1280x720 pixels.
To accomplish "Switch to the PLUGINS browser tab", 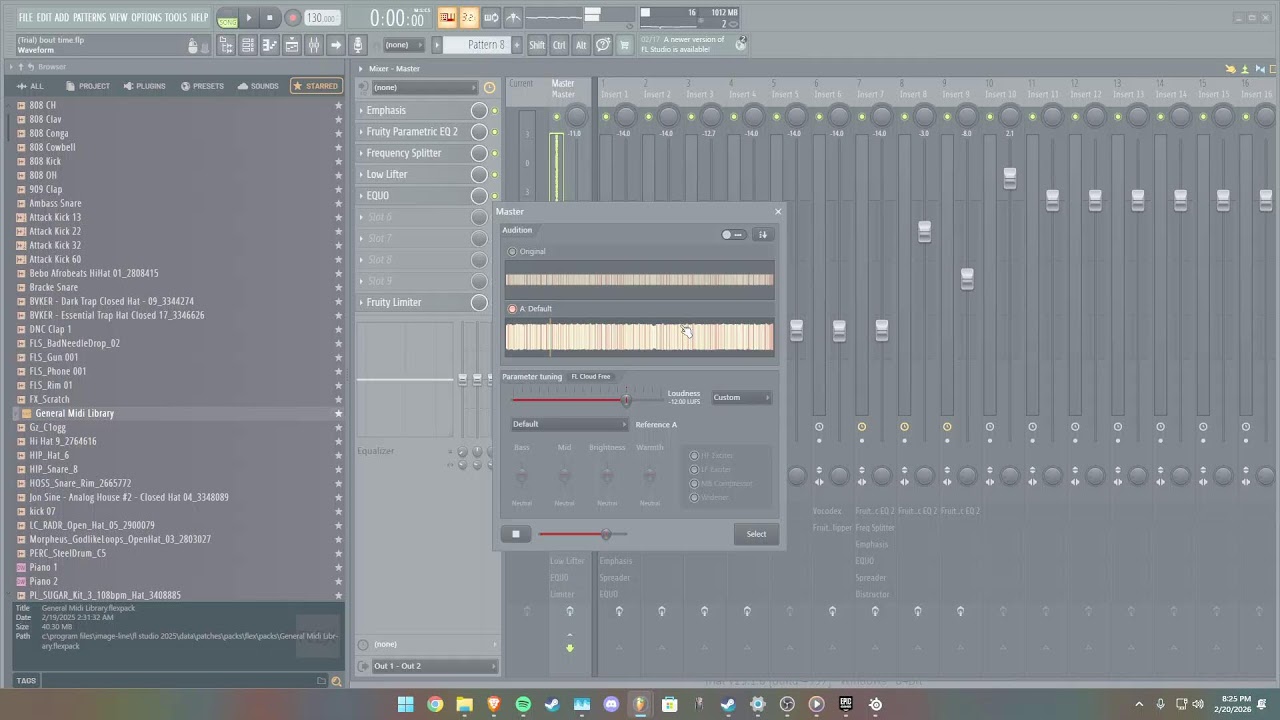I will click(144, 86).
